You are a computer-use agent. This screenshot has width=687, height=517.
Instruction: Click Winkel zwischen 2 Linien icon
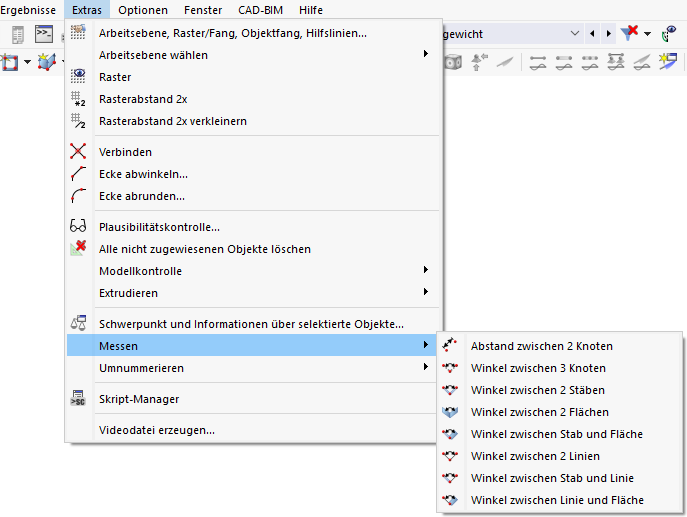450,456
